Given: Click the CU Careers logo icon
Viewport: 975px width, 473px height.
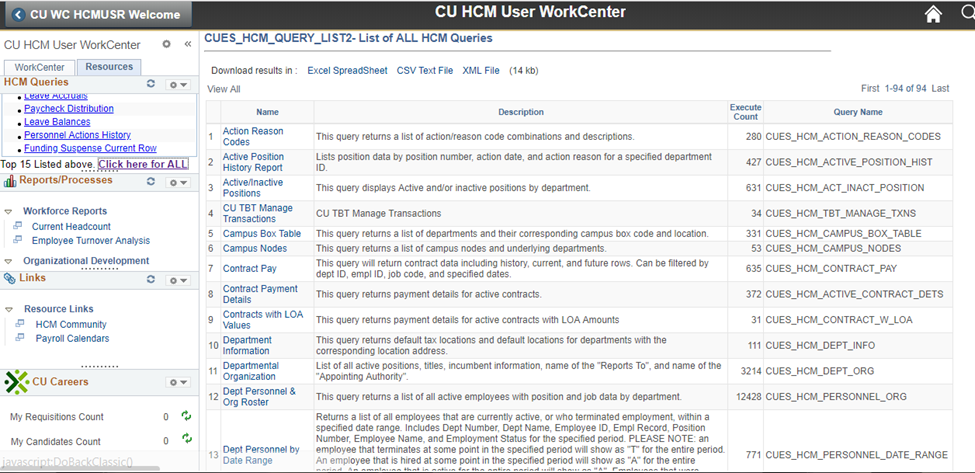Looking at the screenshot, I should coord(17,382).
